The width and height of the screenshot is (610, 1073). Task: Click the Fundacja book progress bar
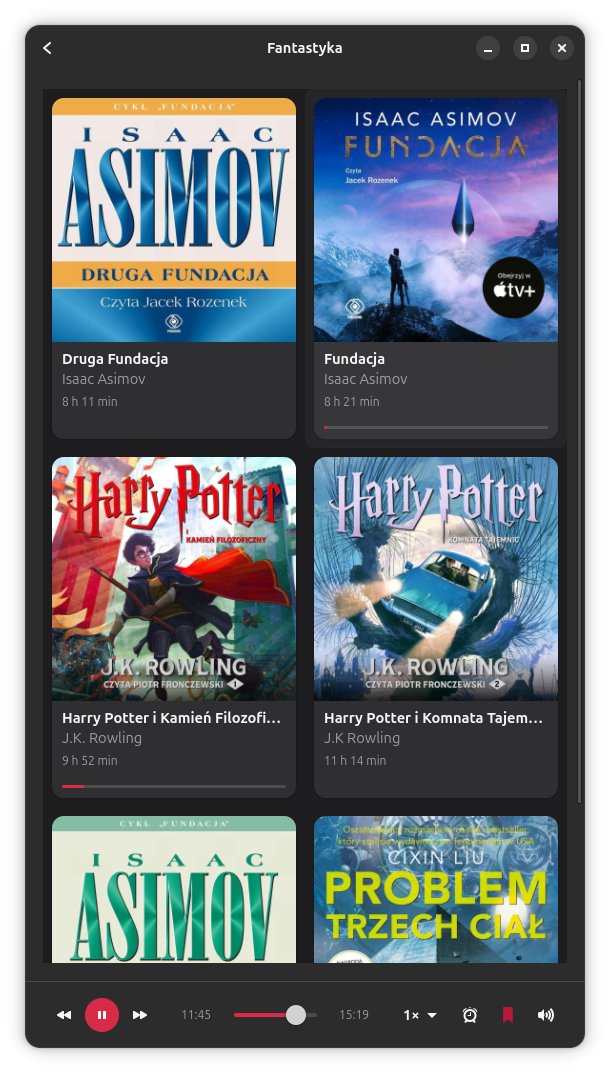tap(436, 427)
